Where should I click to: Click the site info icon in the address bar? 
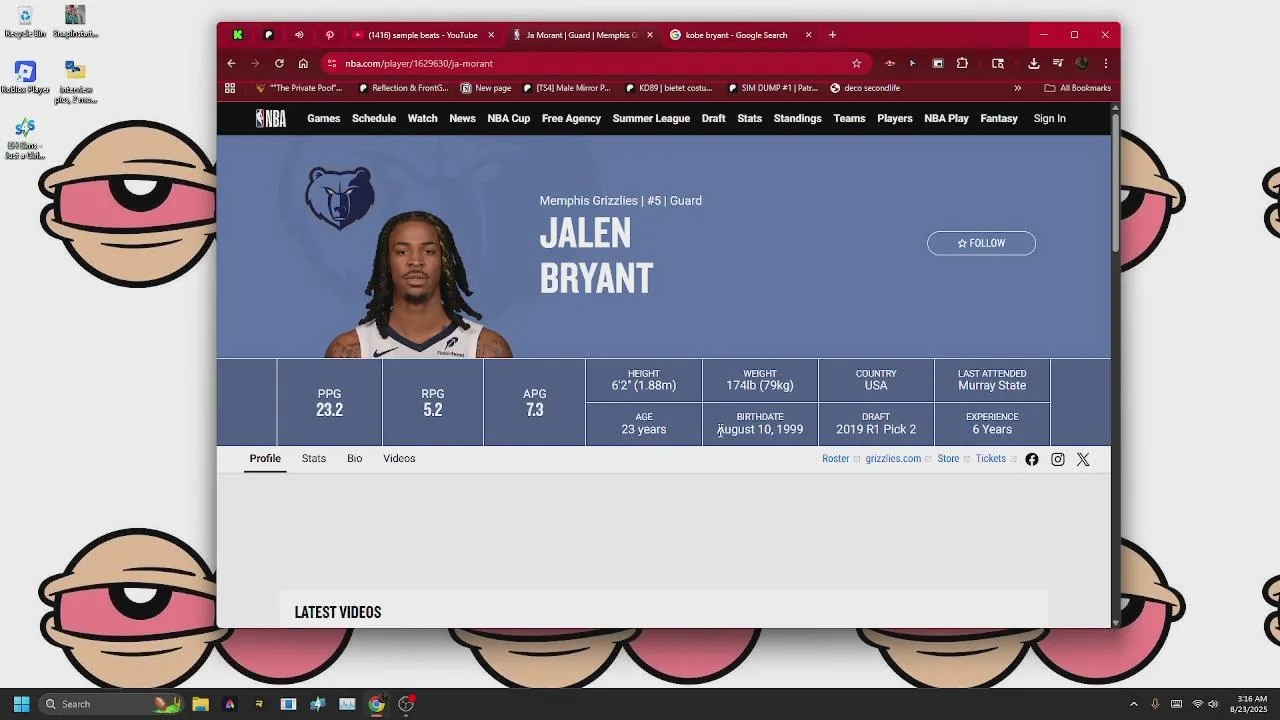[x=331, y=63]
